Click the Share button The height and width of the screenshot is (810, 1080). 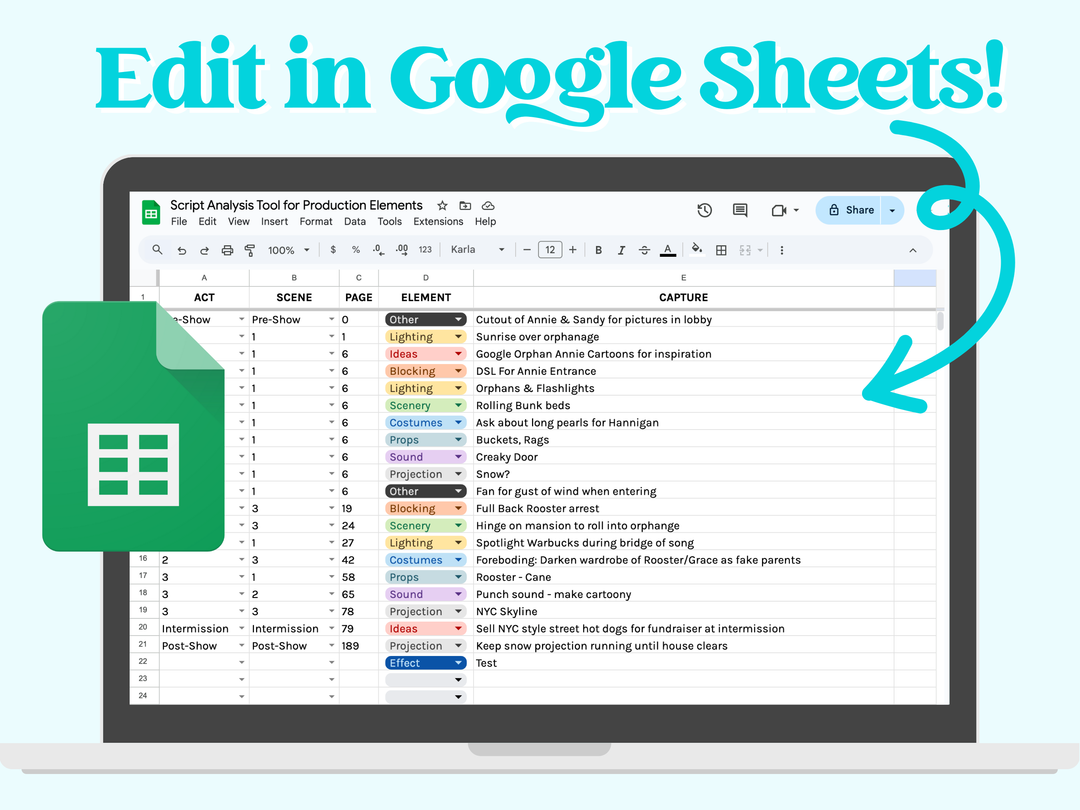pos(850,210)
